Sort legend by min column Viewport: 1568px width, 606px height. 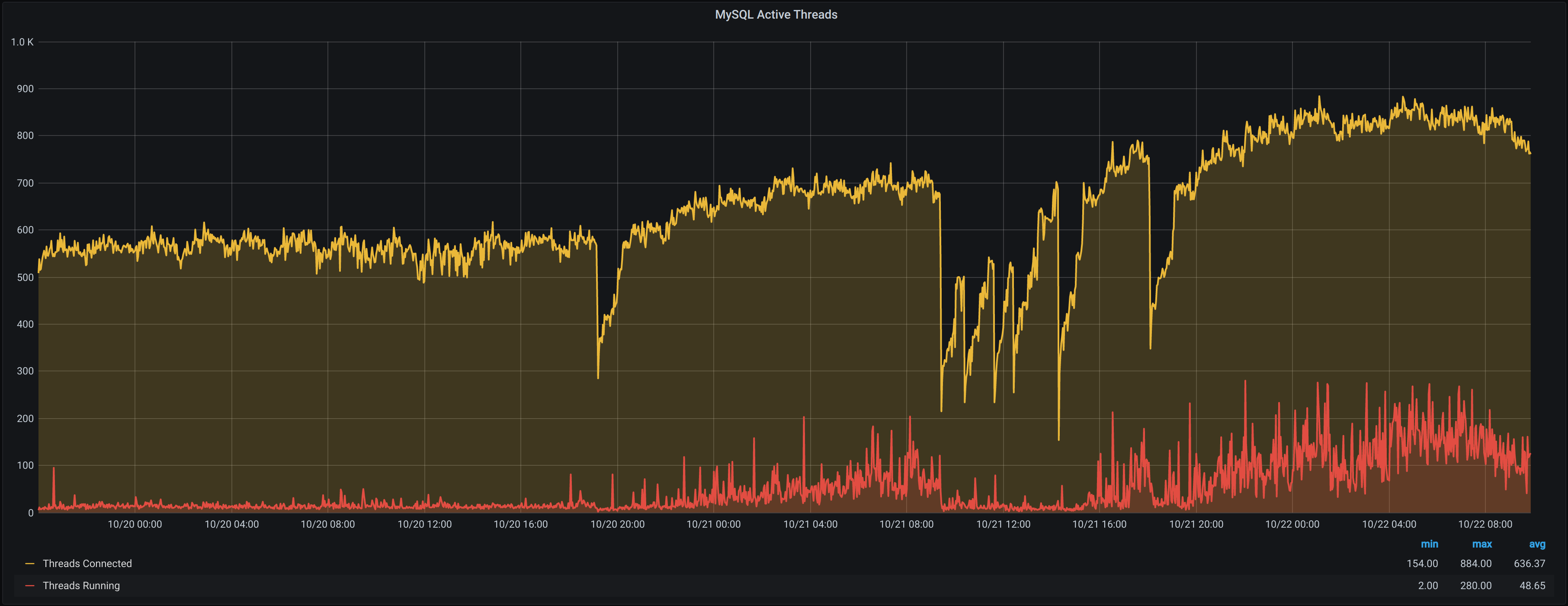point(1429,544)
